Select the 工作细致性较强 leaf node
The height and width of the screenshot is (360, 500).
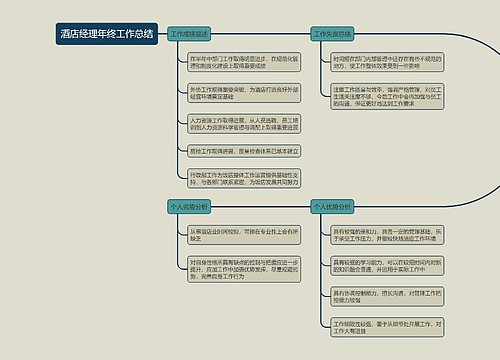[387, 327]
